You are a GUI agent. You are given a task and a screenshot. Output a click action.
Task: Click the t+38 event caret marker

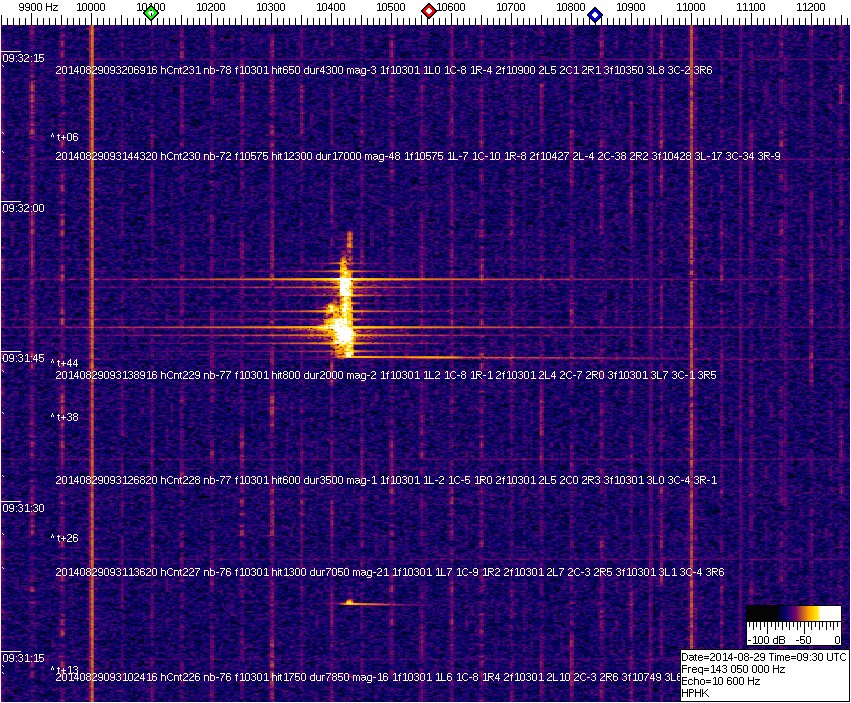coord(66,417)
